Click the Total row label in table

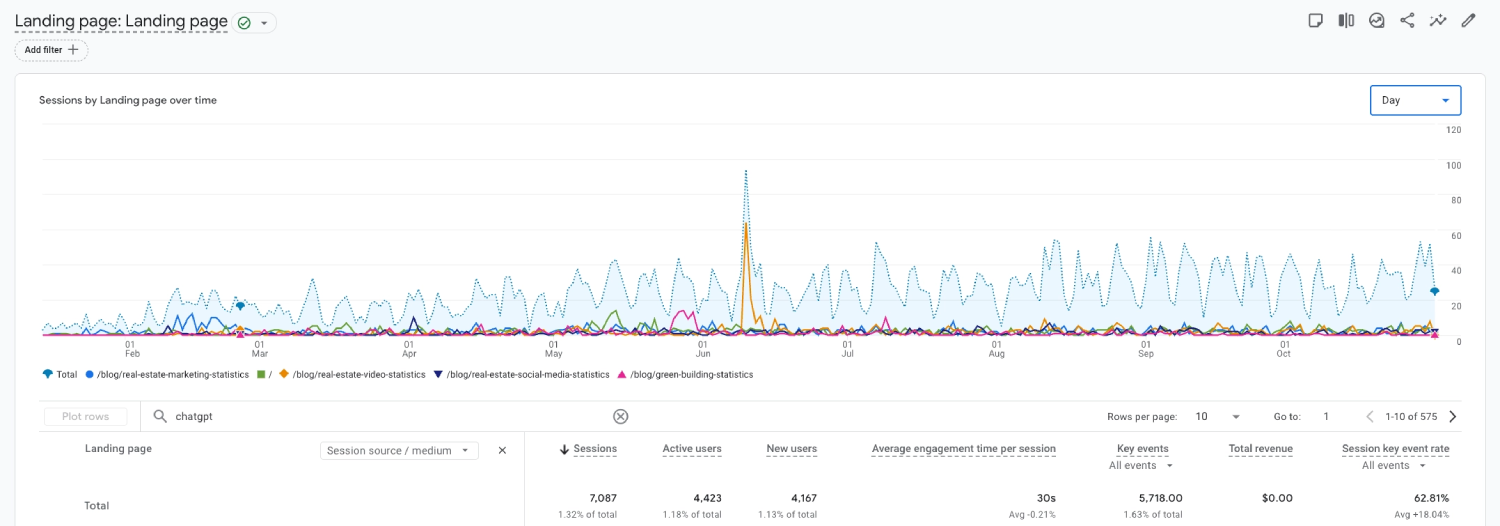tap(97, 506)
